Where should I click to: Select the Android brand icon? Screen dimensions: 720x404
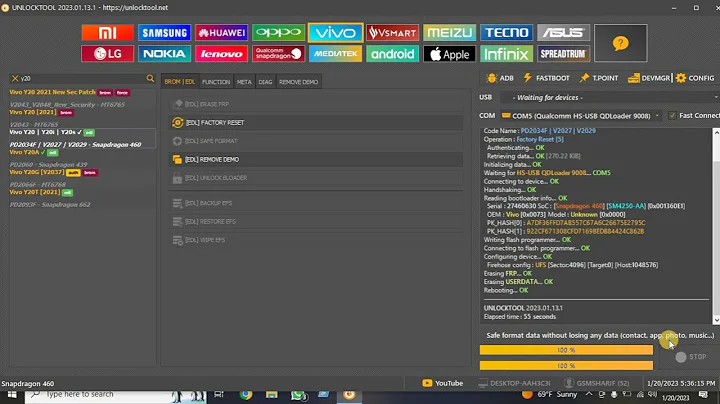tap(393, 54)
